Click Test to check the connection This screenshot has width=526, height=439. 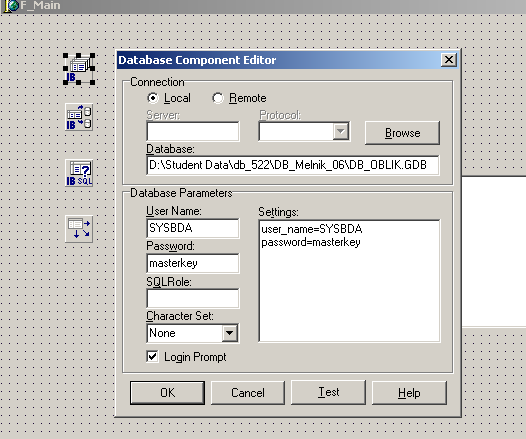tap(328, 392)
